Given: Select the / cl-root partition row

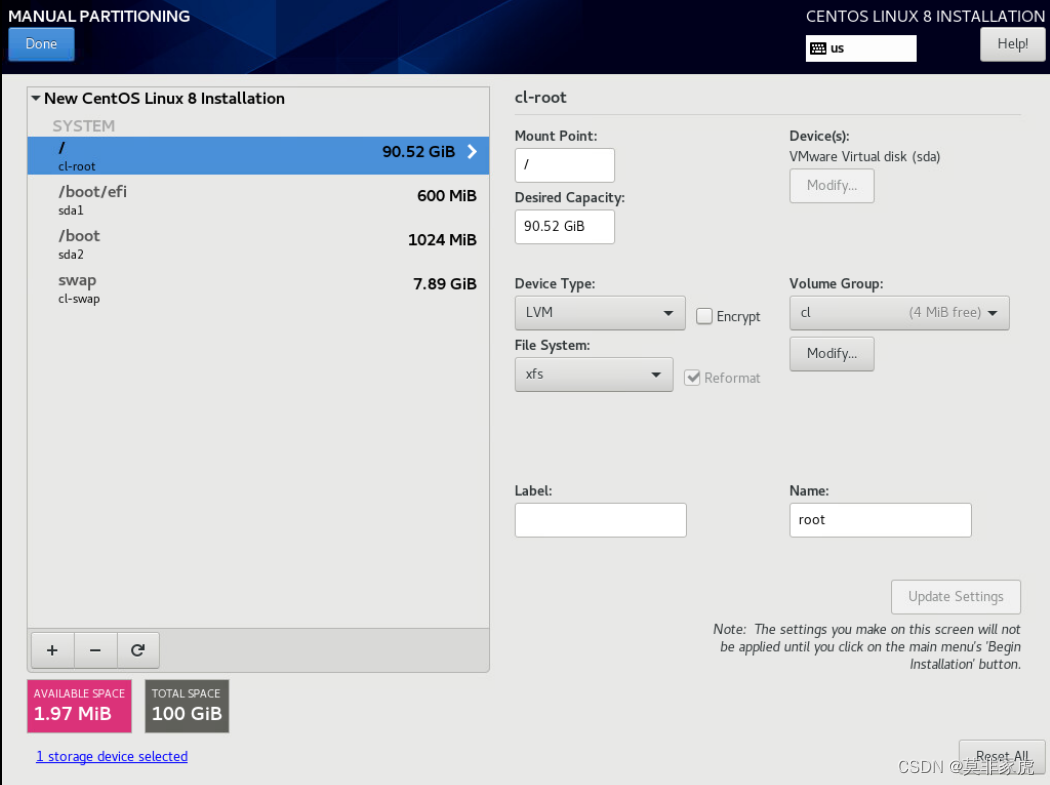Looking at the screenshot, I should click(x=258, y=155).
